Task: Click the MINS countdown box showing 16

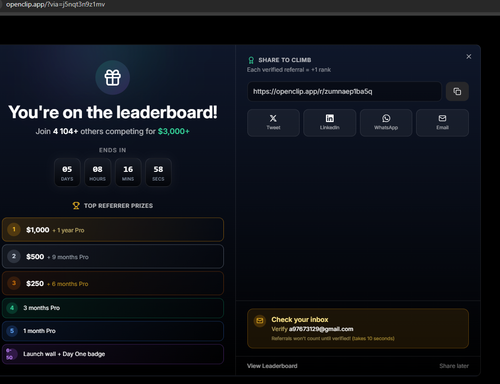Action: click(128, 172)
